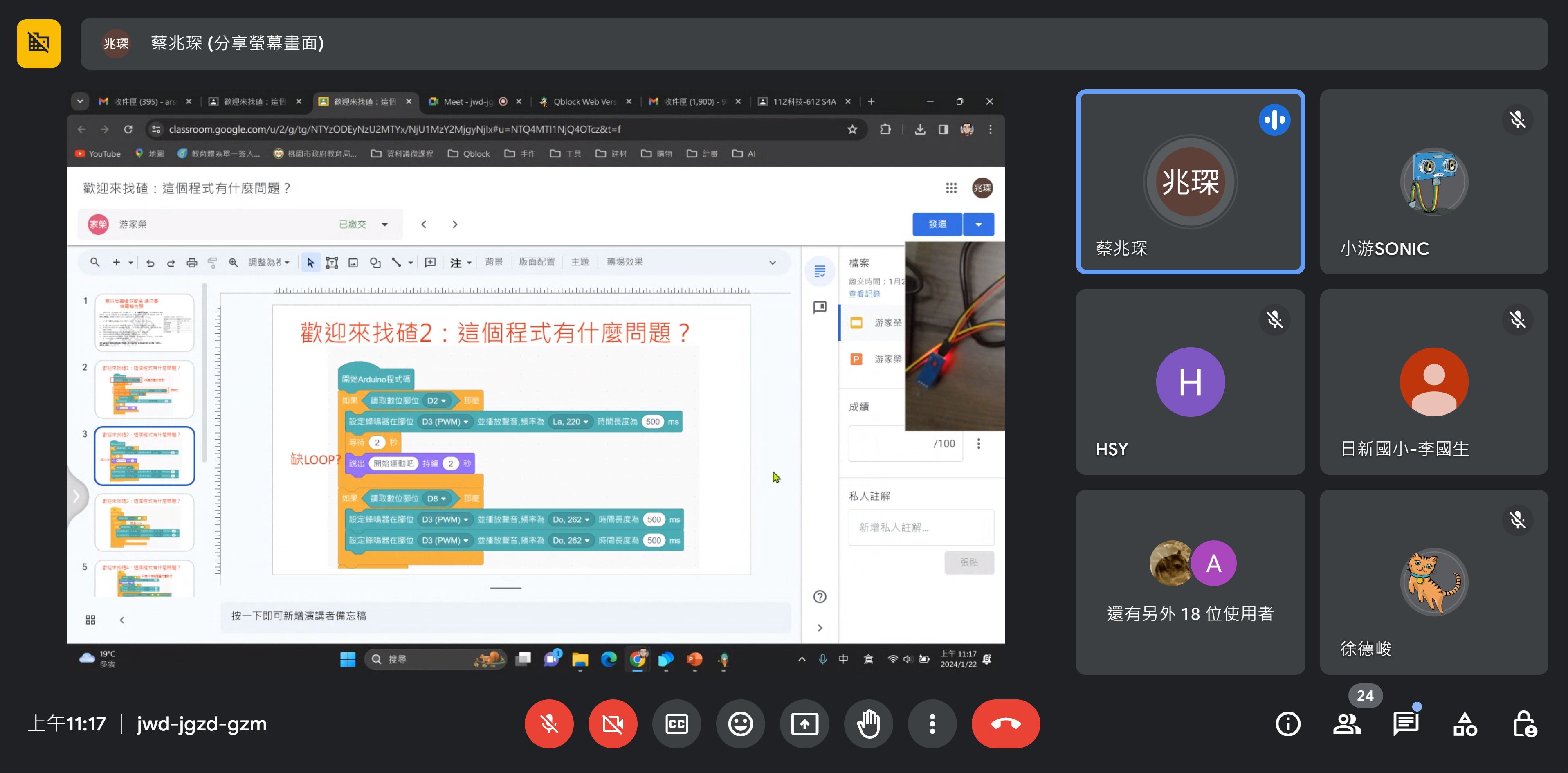Click the yellow stop-viewing presentation icon

(38, 43)
